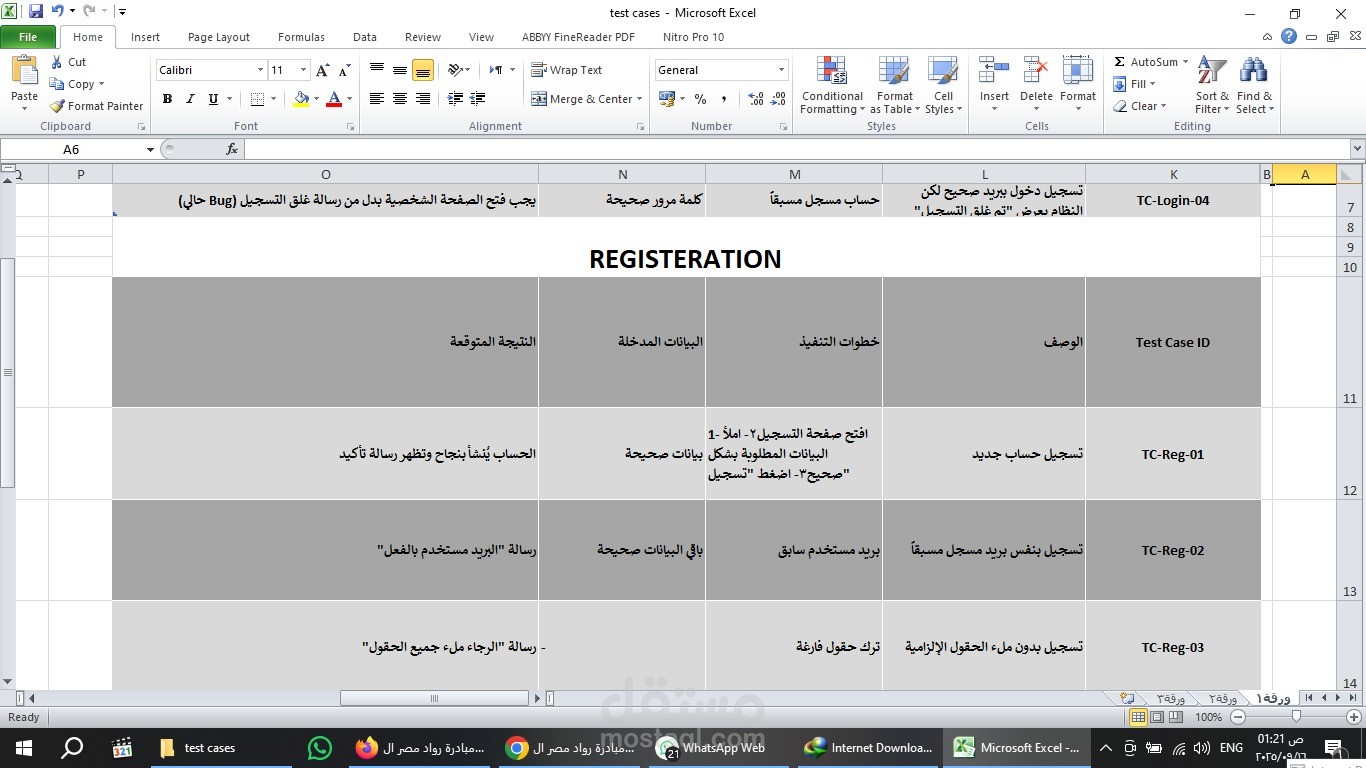Open Windows Start menu
The width and height of the screenshot is (1366, 768).
pyautogui.click(x=24, y=747)
